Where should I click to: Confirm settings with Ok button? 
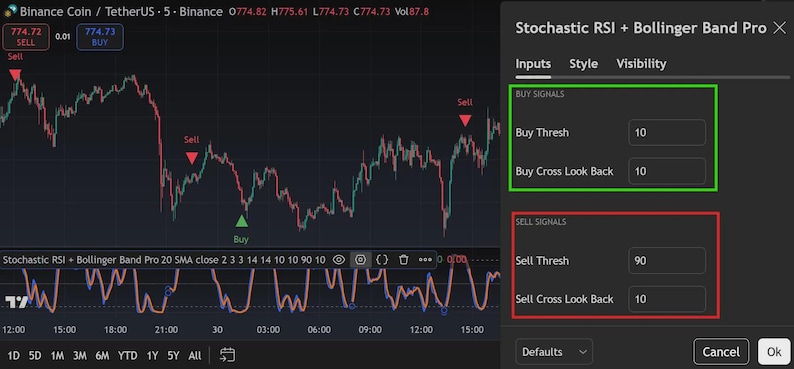point(774,352)
